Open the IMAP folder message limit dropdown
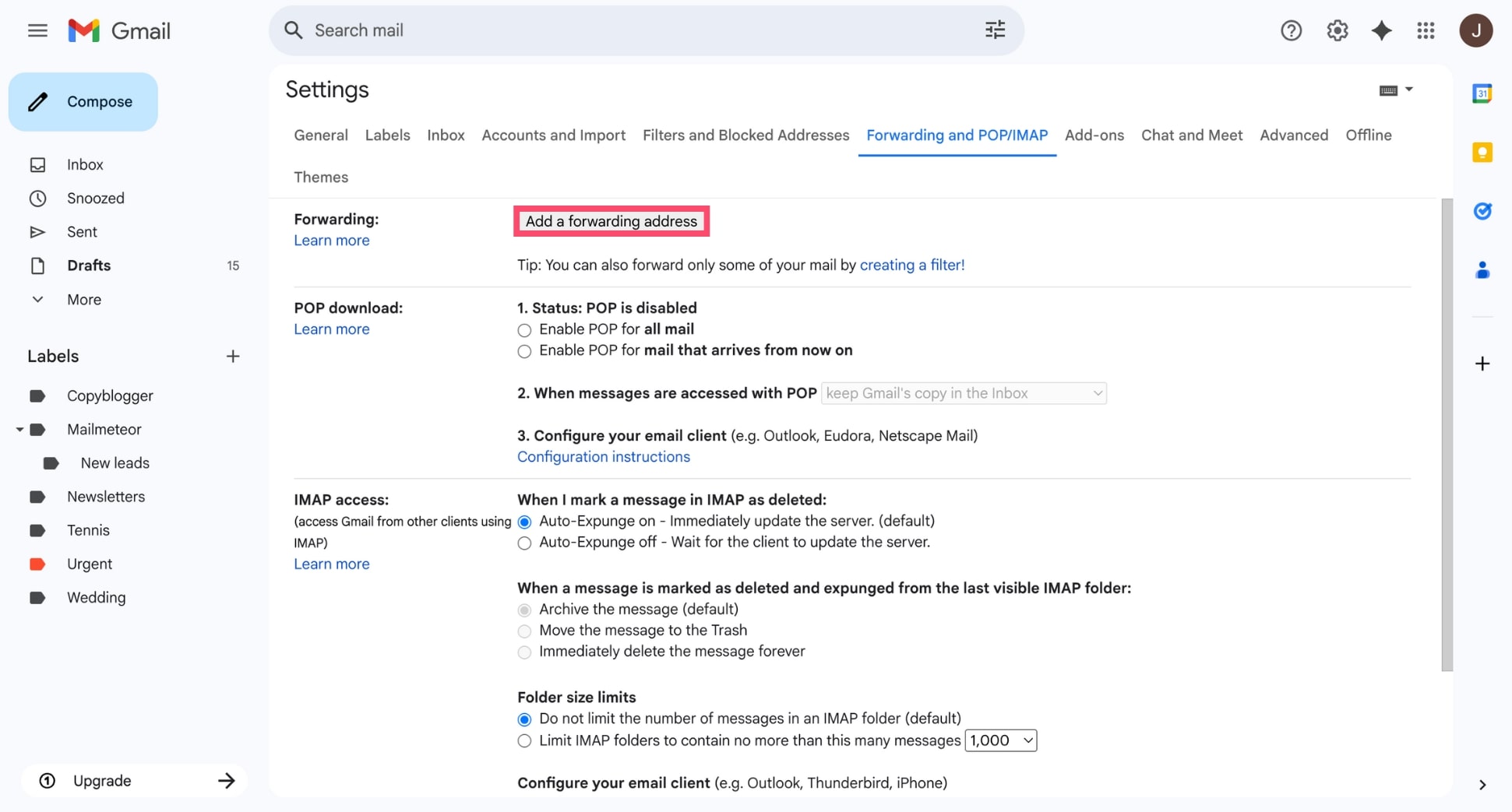 [x=1001, y=740]
